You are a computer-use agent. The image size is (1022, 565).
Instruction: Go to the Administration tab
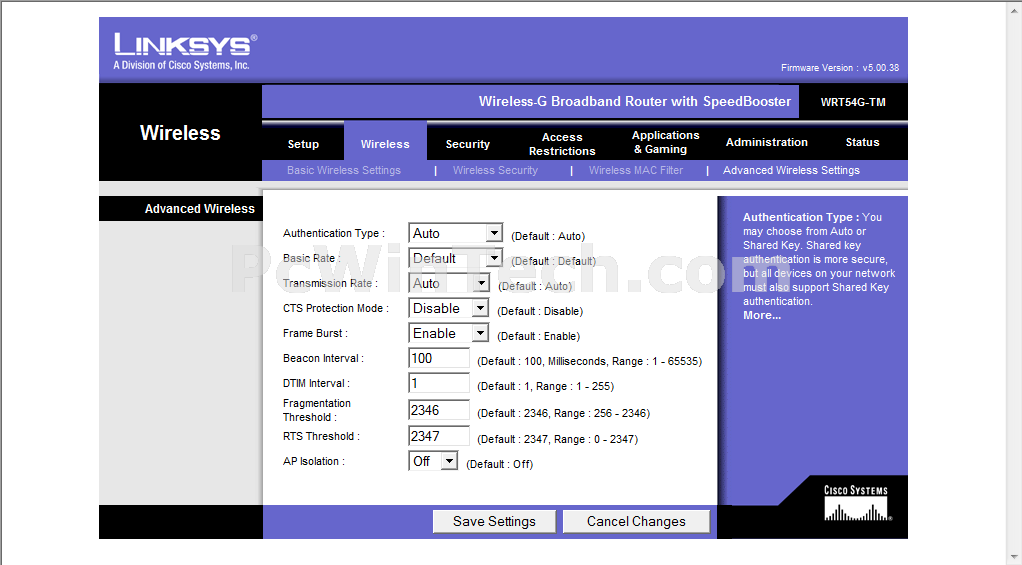(766, 142)
